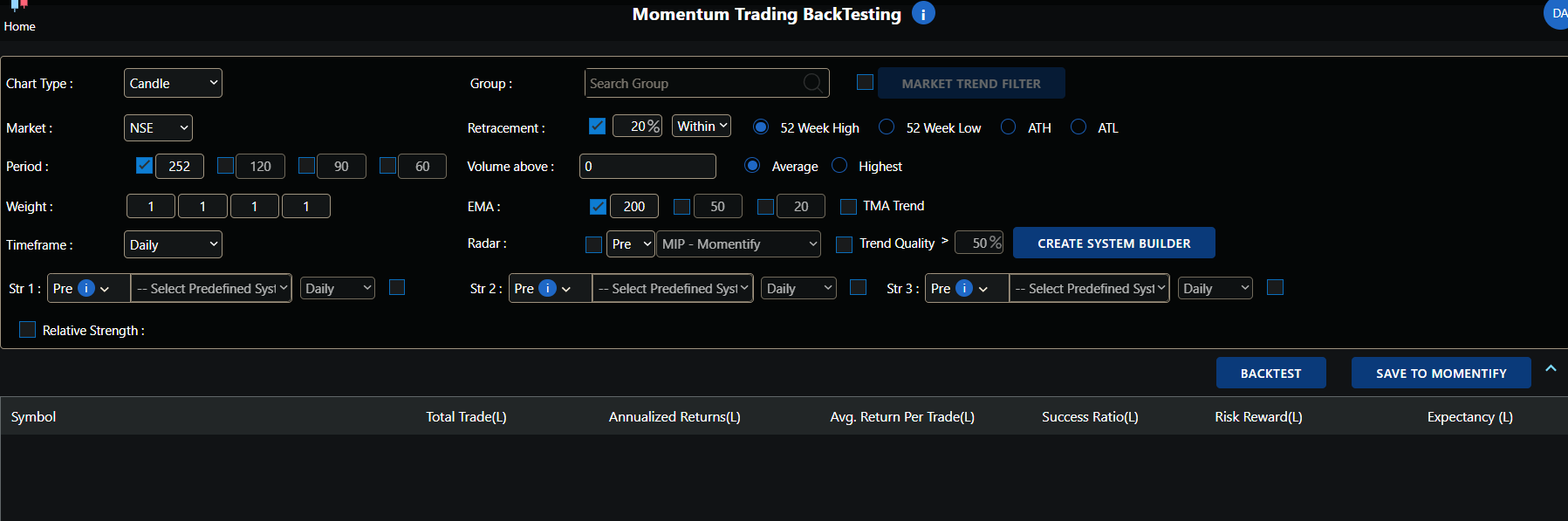Collapse the filter panel with the up chevron
The width and height of the screenshot is (1568, 521).
(1551, 369)
